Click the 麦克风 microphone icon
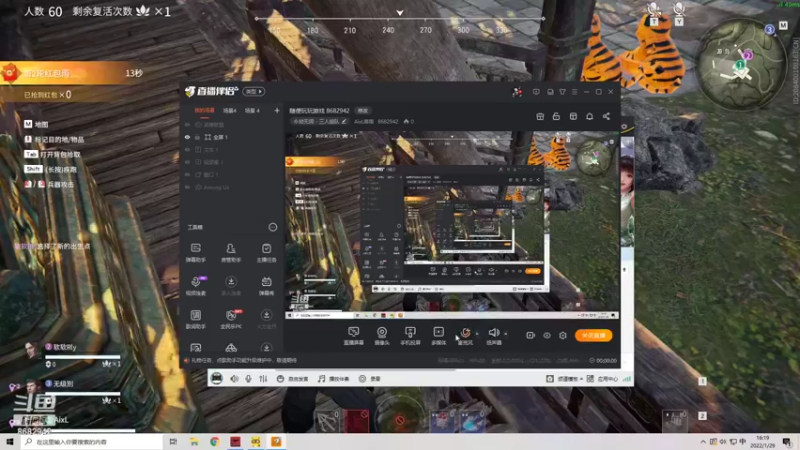 pyautogui.click(x=465, y=333)
